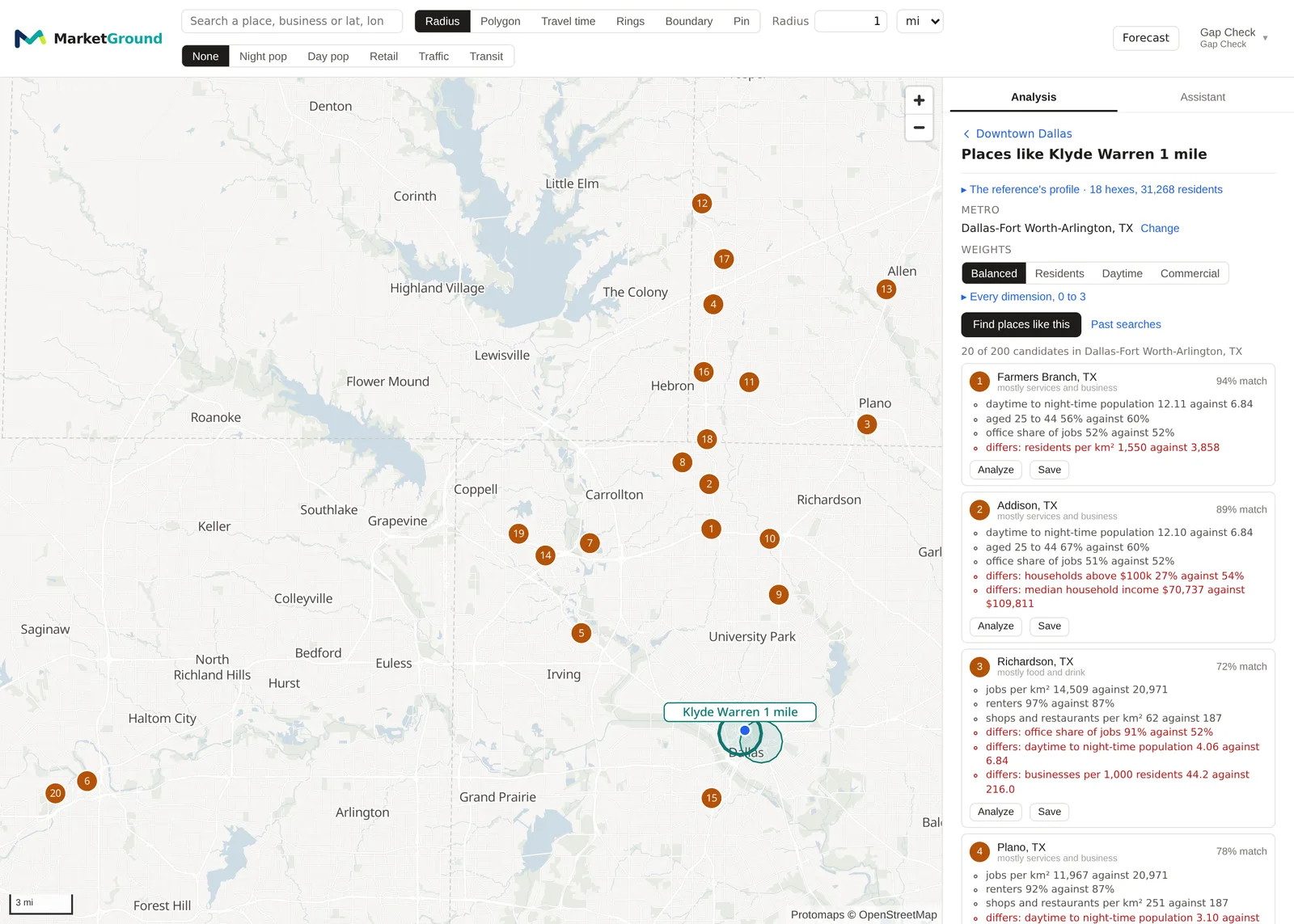Go back to Downtown Dallas
The image size is (1294, 924).
pos(1017,133)
